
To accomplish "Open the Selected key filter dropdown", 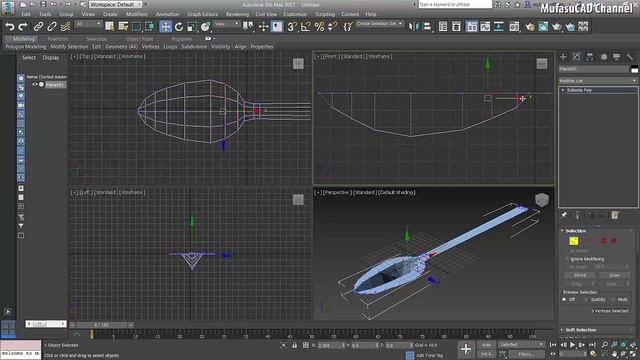I will [522, 345].
